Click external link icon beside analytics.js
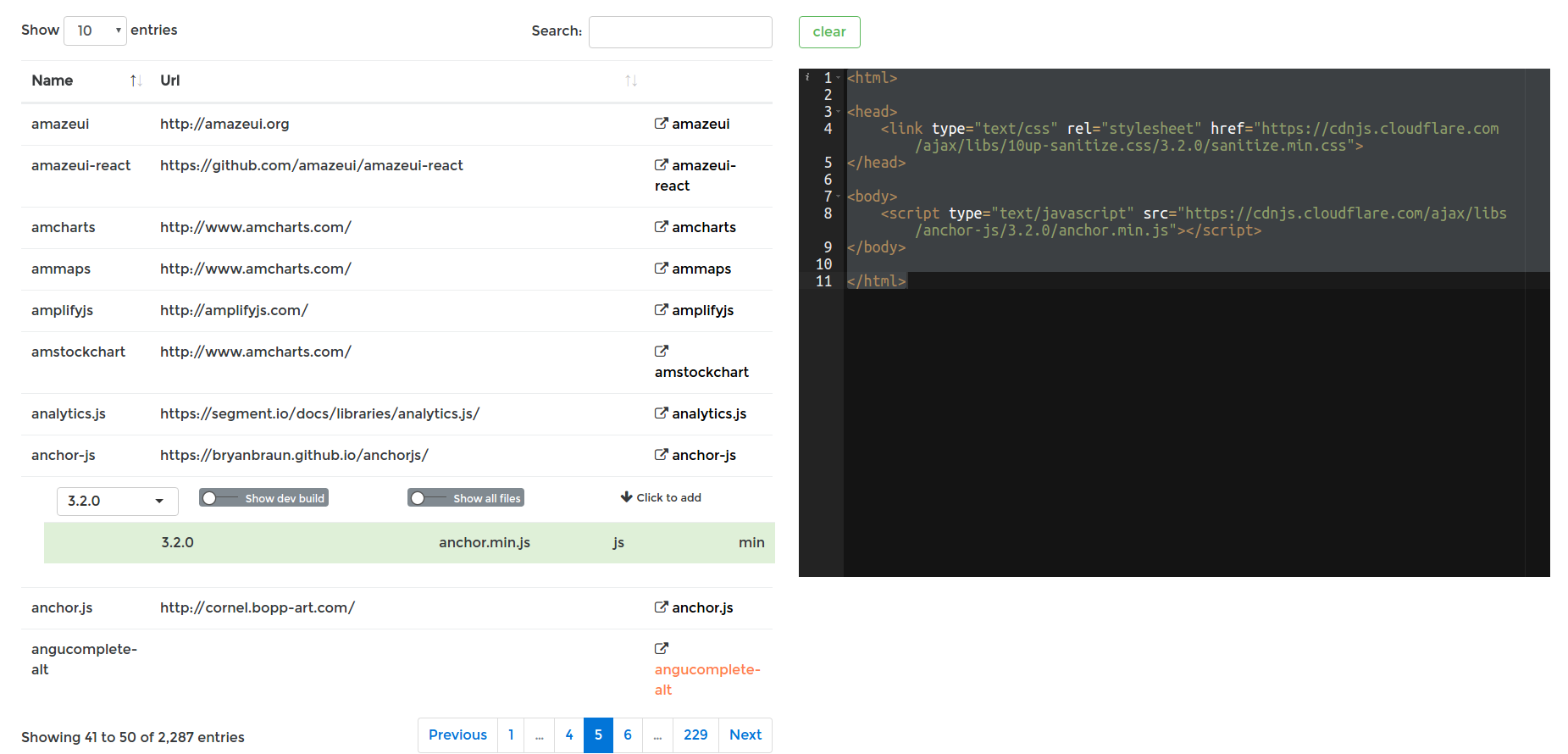 (661, 413)
